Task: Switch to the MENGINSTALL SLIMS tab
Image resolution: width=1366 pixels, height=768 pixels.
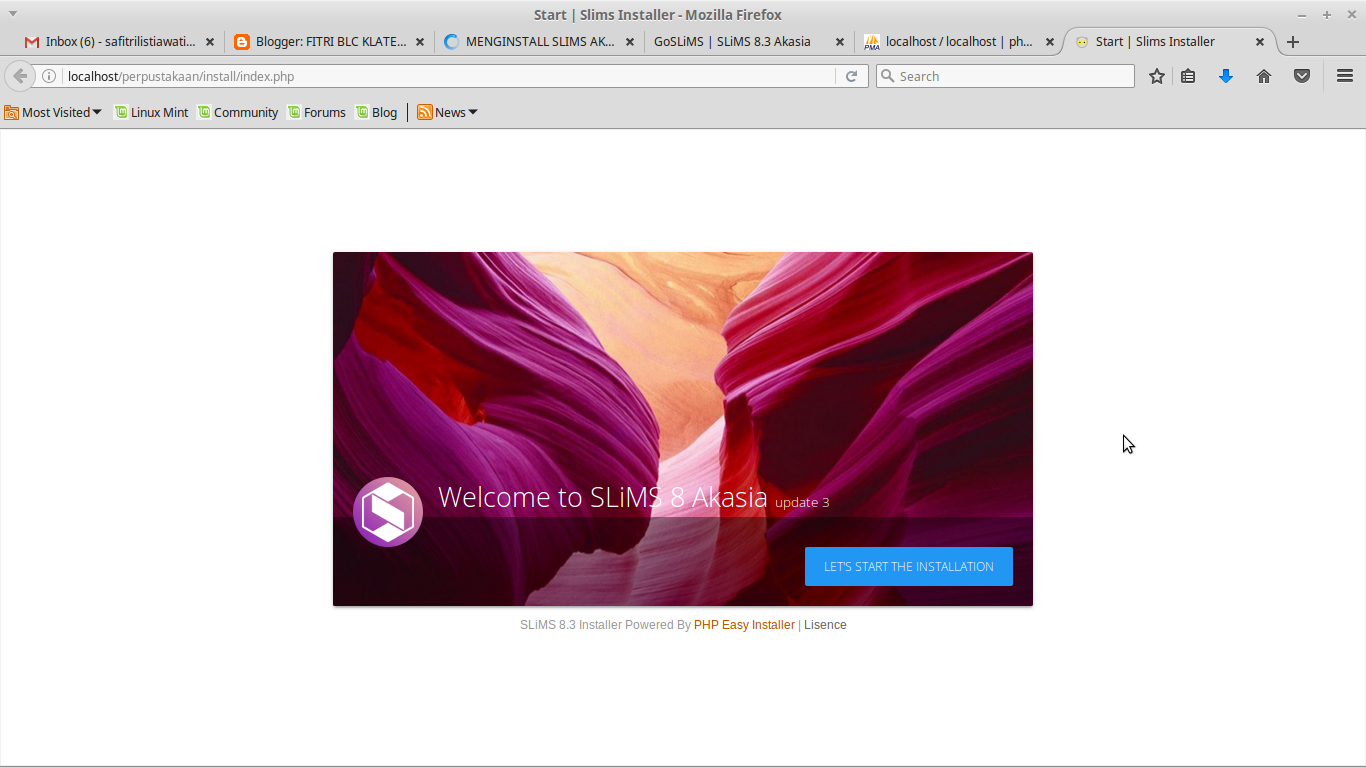Action: pyautogui.click(x=540, y=42)
